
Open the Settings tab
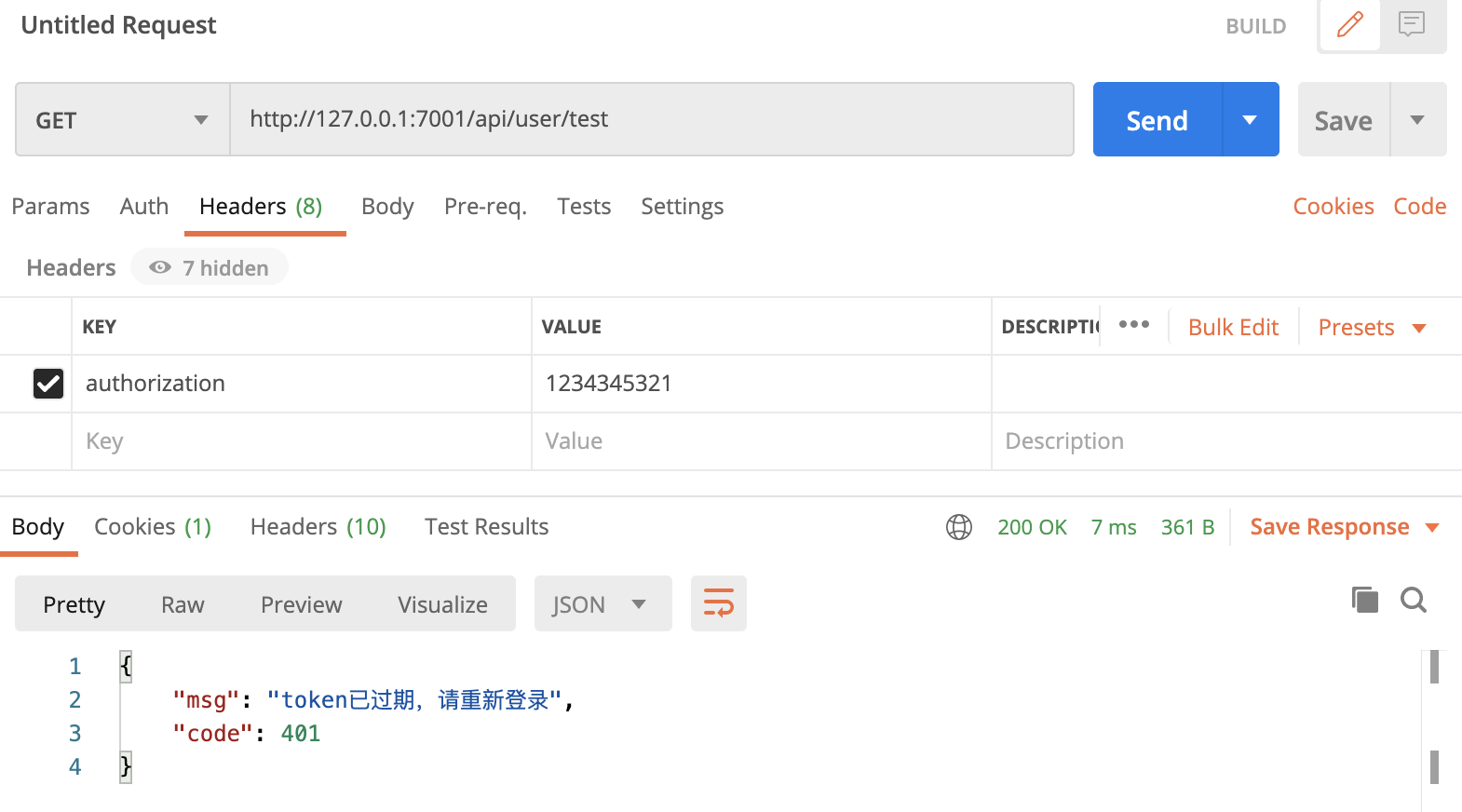tap(682, 206)
